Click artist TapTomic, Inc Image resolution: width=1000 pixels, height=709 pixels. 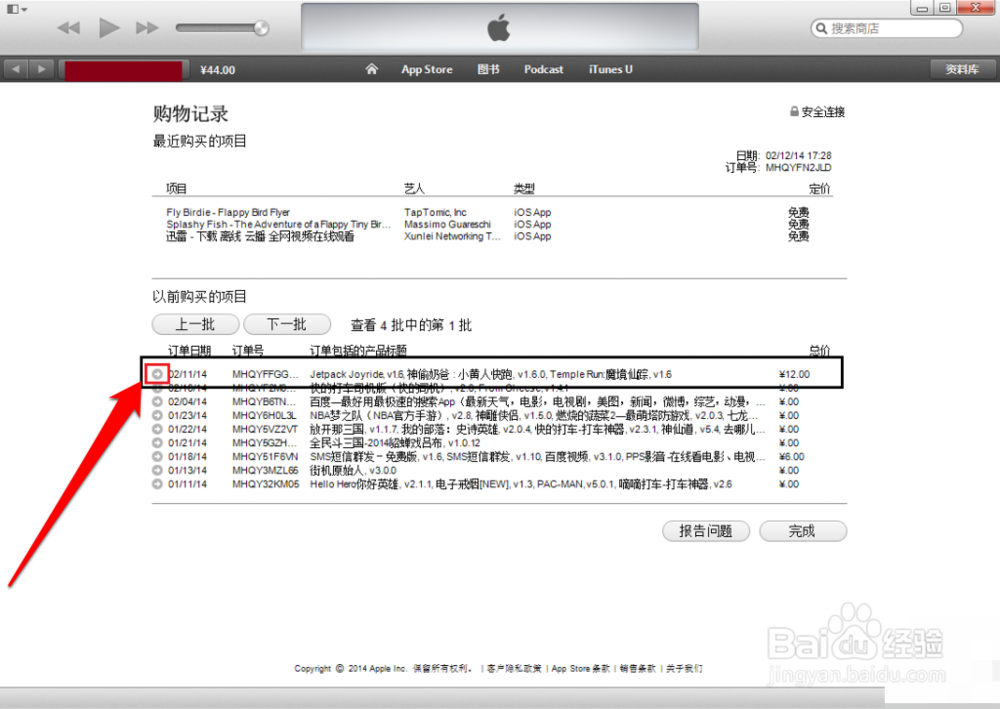point(435,212)
